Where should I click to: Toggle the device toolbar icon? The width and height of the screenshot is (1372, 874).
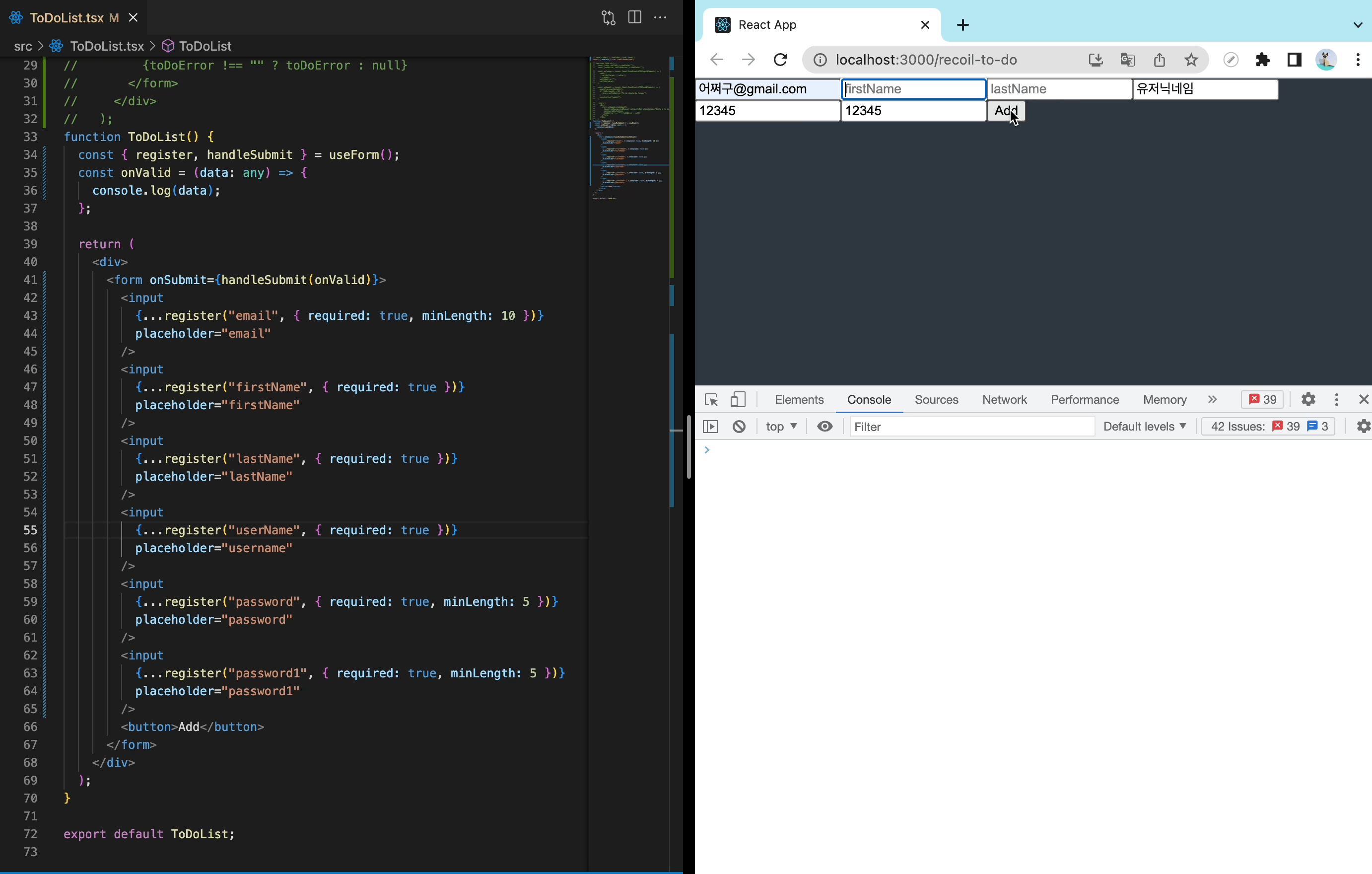[x=738, y=400]
